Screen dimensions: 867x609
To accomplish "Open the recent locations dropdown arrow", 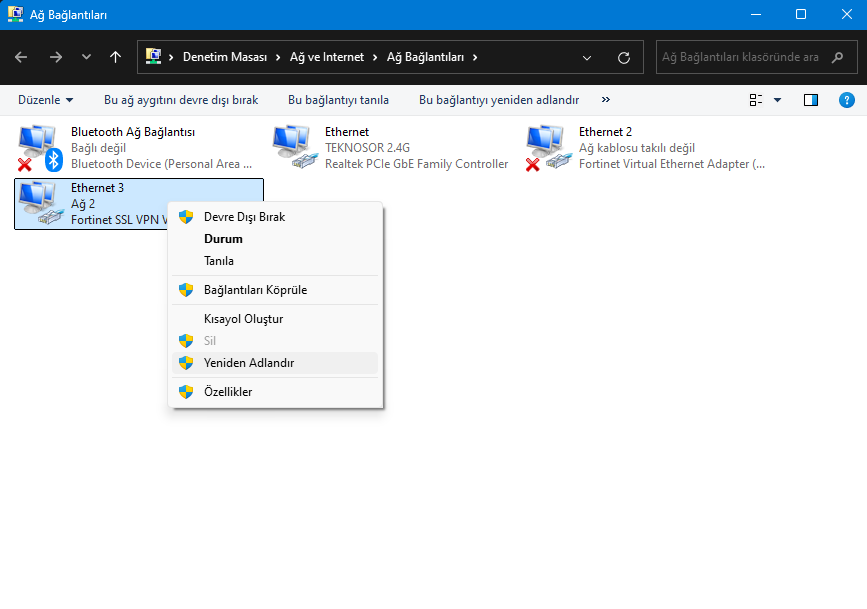I will pyautogui.click(x=86, y=57).
